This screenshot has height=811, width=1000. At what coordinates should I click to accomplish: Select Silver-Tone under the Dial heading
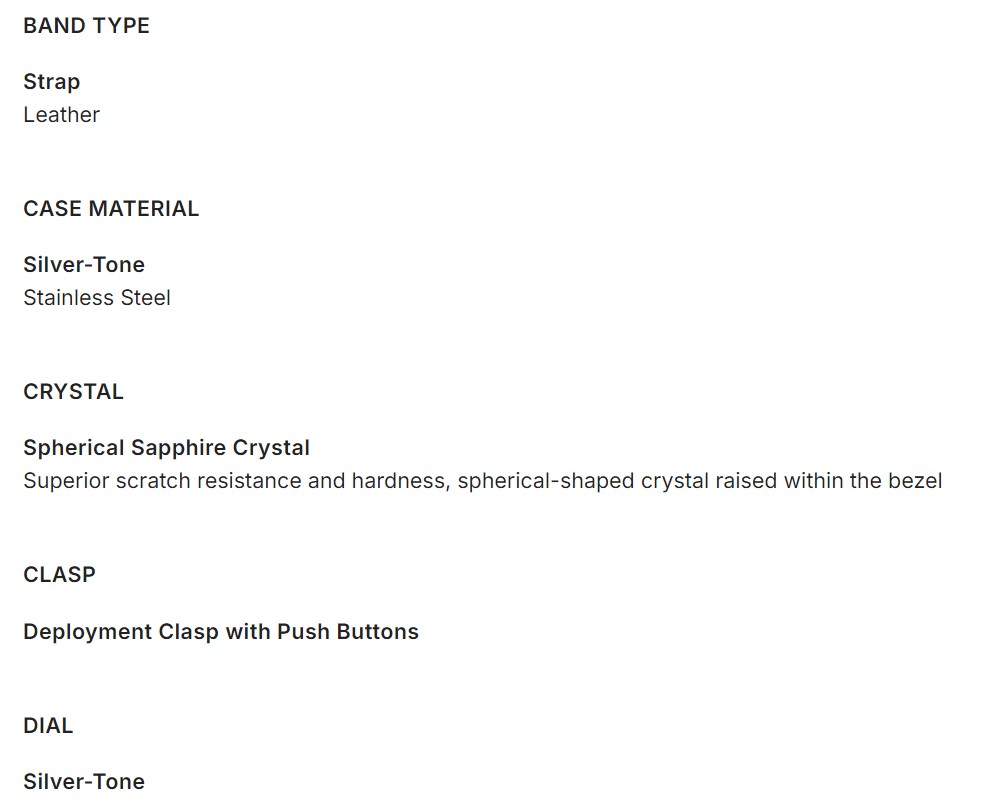(x=84, y=782)
